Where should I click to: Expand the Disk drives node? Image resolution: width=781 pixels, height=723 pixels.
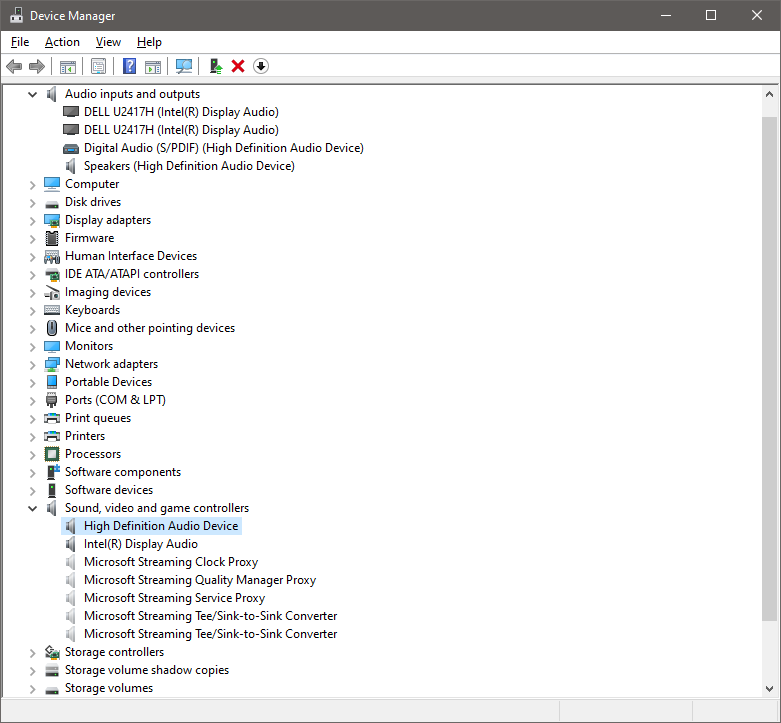32,203
